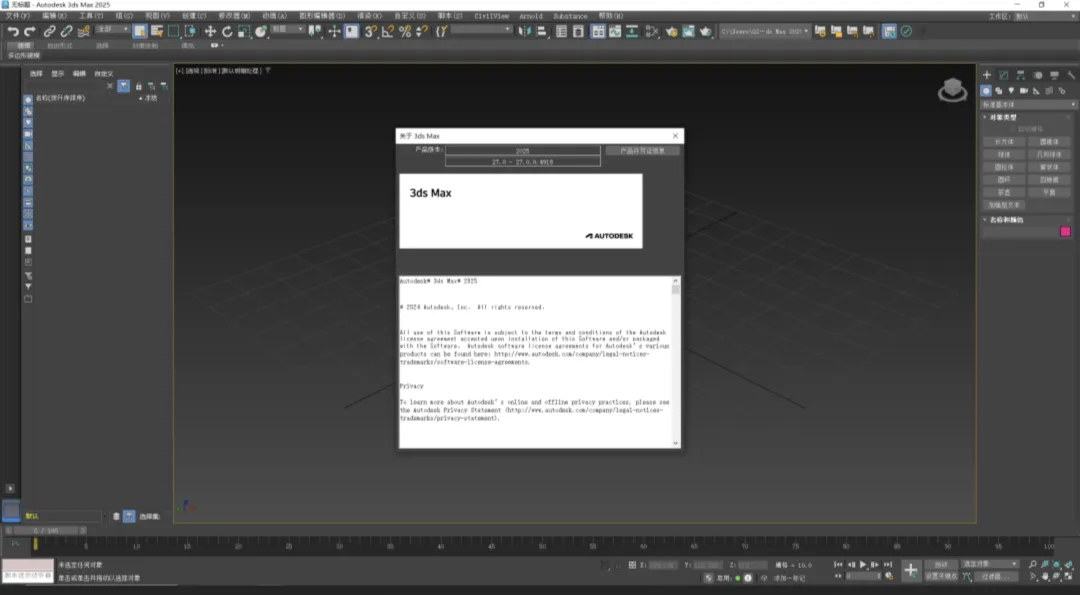Click the Unlink Selection broken-chain icon

point(66,31)
